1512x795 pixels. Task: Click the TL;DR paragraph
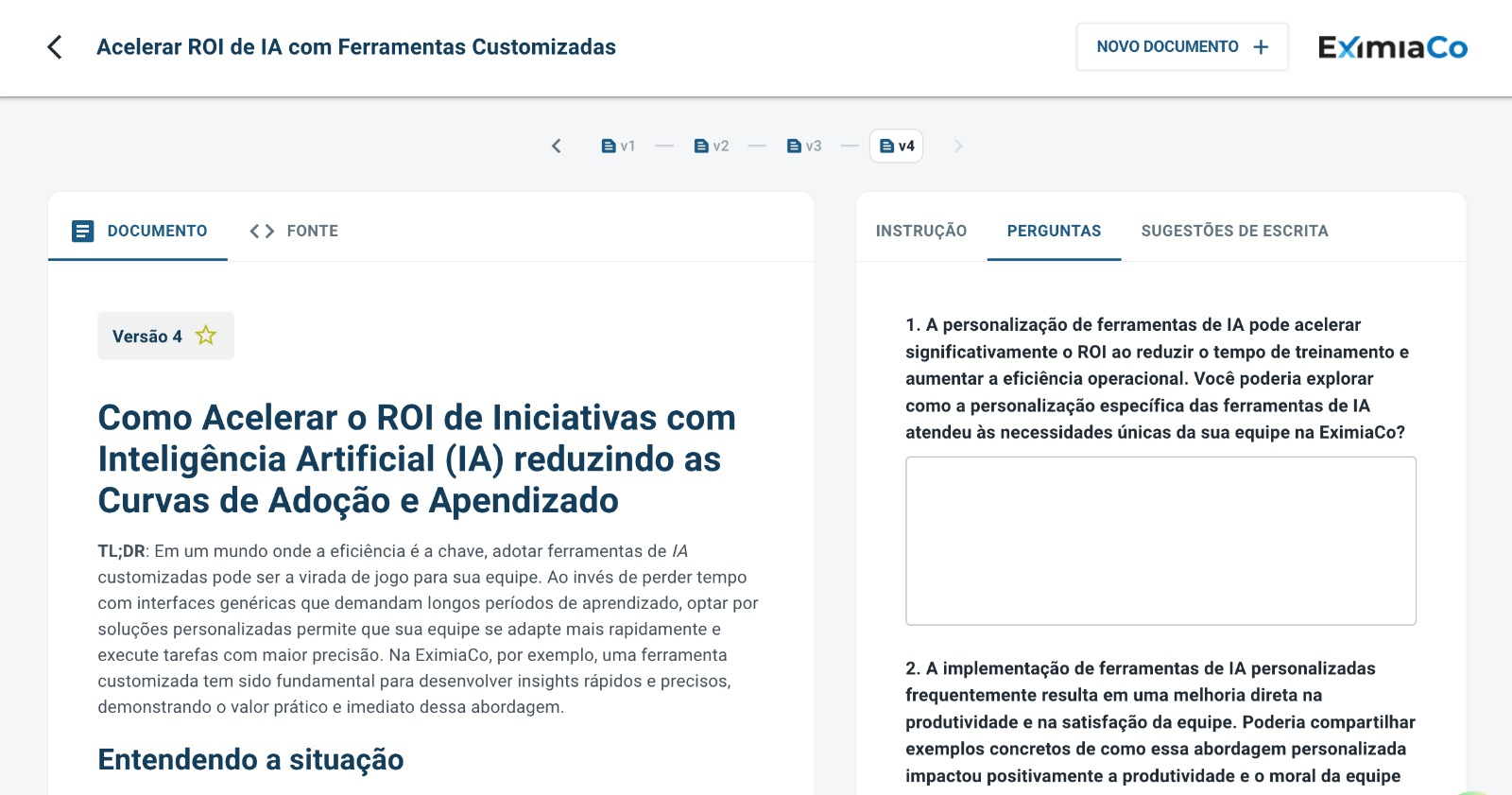tap(428, 629)
